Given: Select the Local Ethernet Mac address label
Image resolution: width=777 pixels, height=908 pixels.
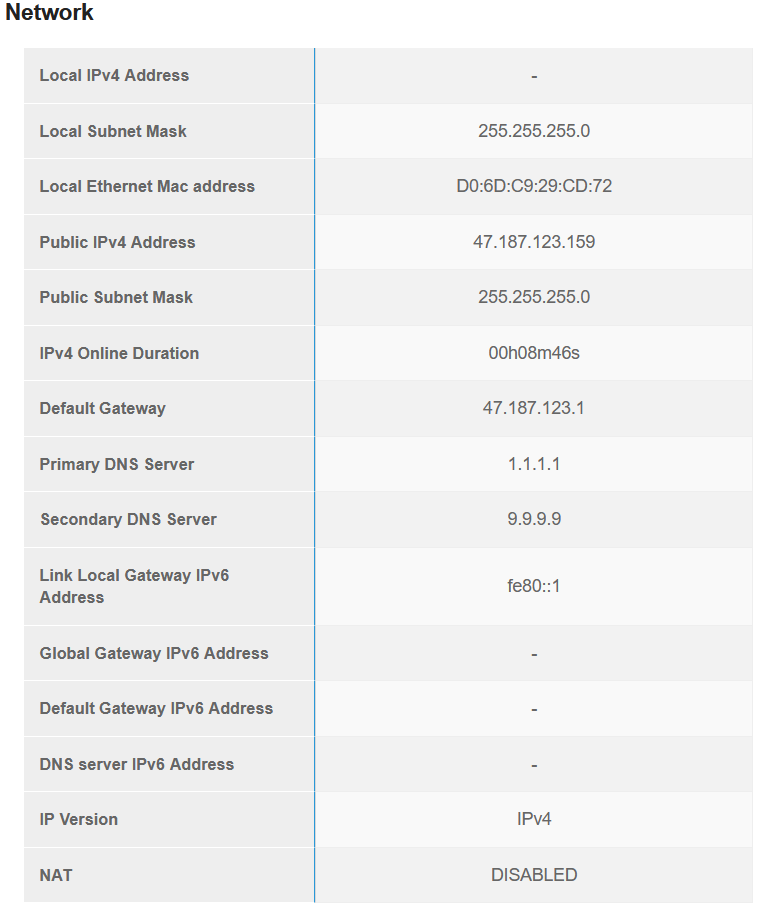Looking at the screenshot, I should click(x=147, y=186).
